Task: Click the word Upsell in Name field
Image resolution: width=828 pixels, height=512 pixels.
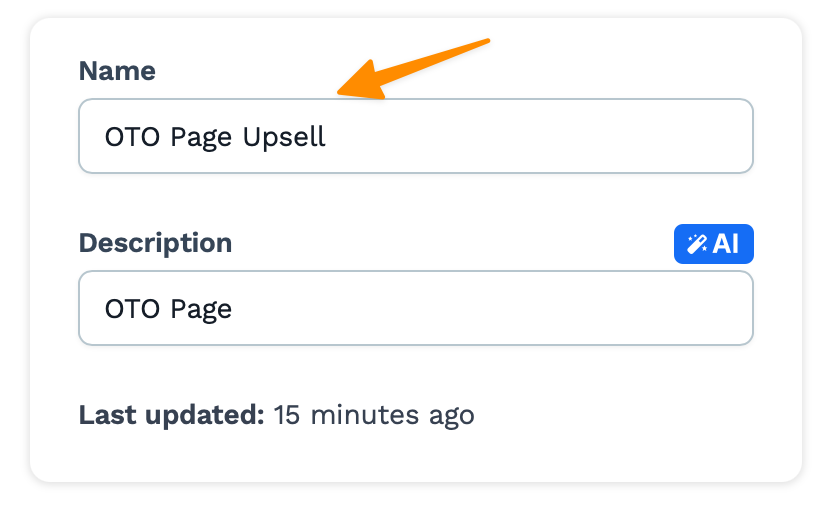Action: point(284,136)
